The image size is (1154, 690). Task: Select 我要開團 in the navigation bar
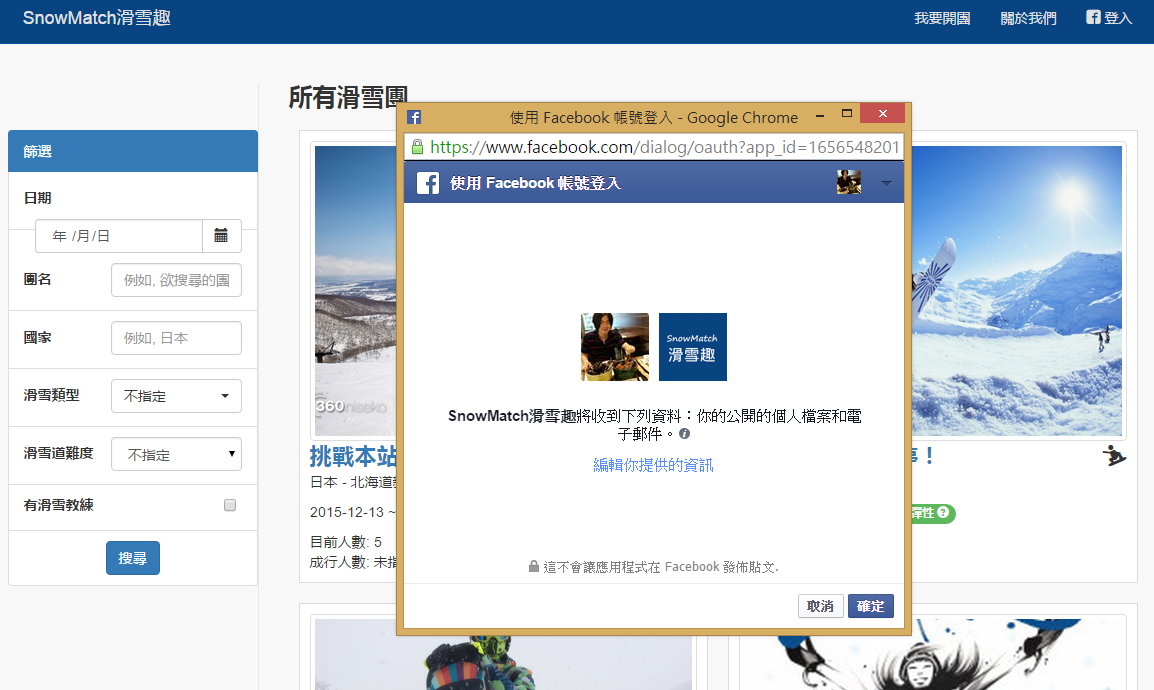[x=941, y=16]
